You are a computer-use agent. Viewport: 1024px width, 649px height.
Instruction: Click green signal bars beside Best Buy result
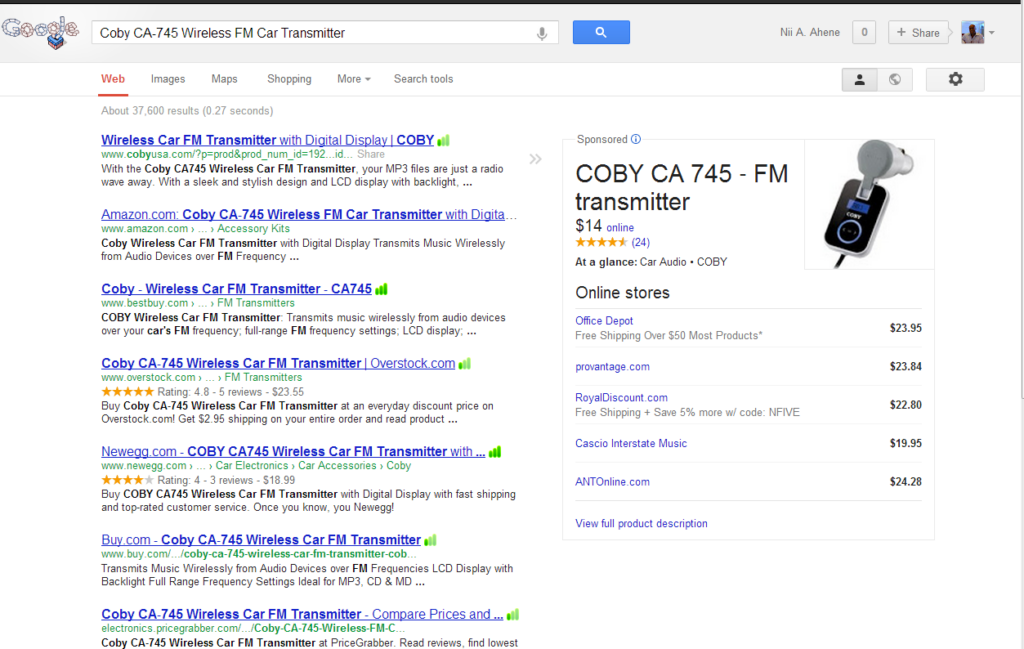pos(381,289)
